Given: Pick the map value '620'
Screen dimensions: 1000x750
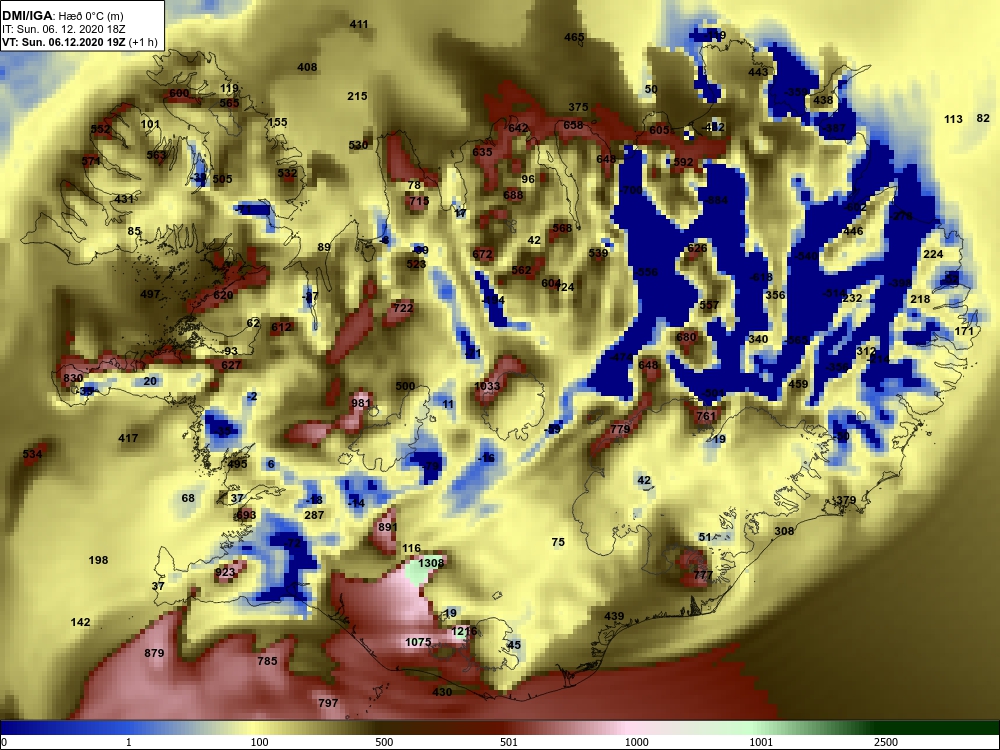Looking at the screenshot, I should (x=223, y=295).
